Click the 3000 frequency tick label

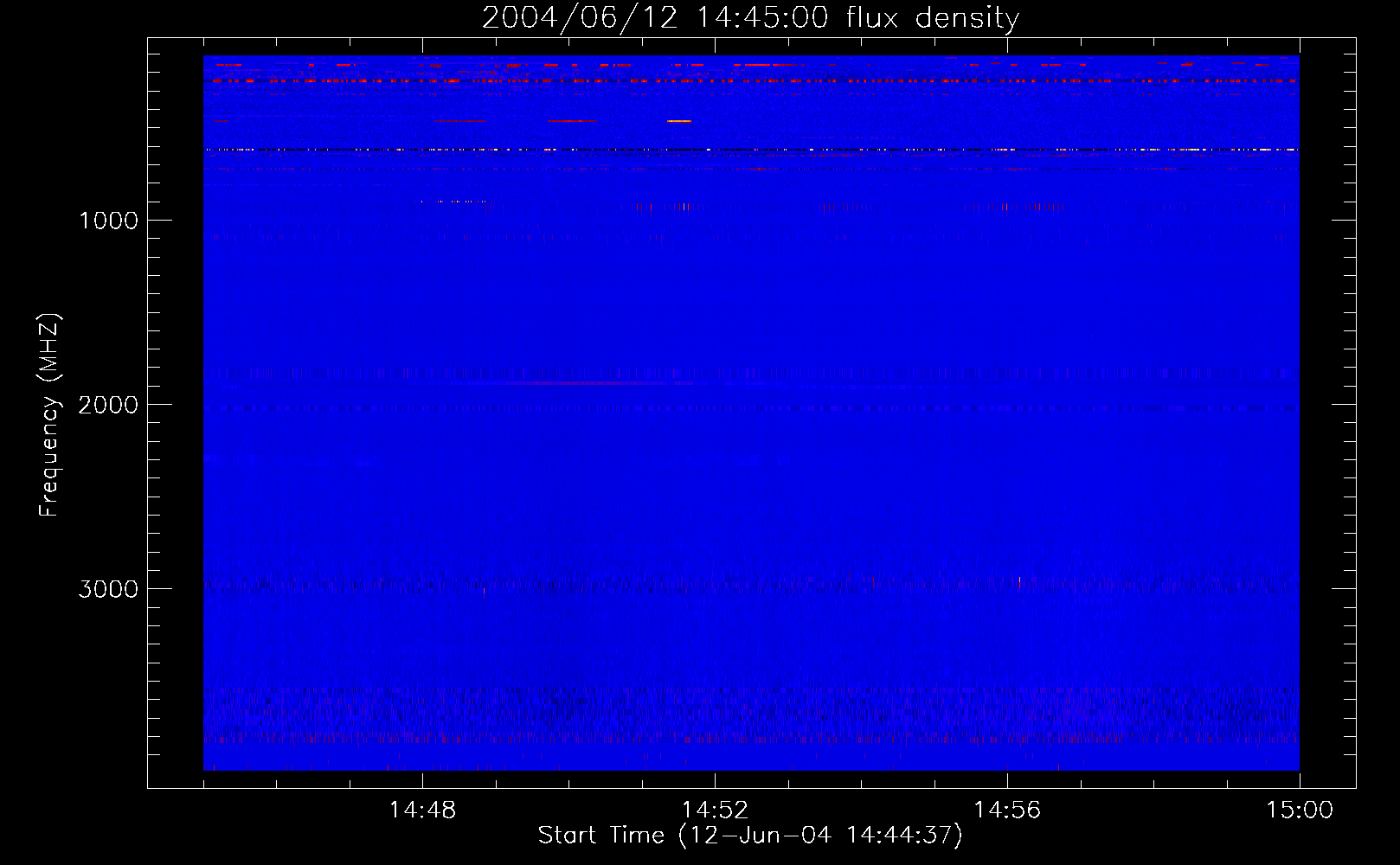click(108, 589)
